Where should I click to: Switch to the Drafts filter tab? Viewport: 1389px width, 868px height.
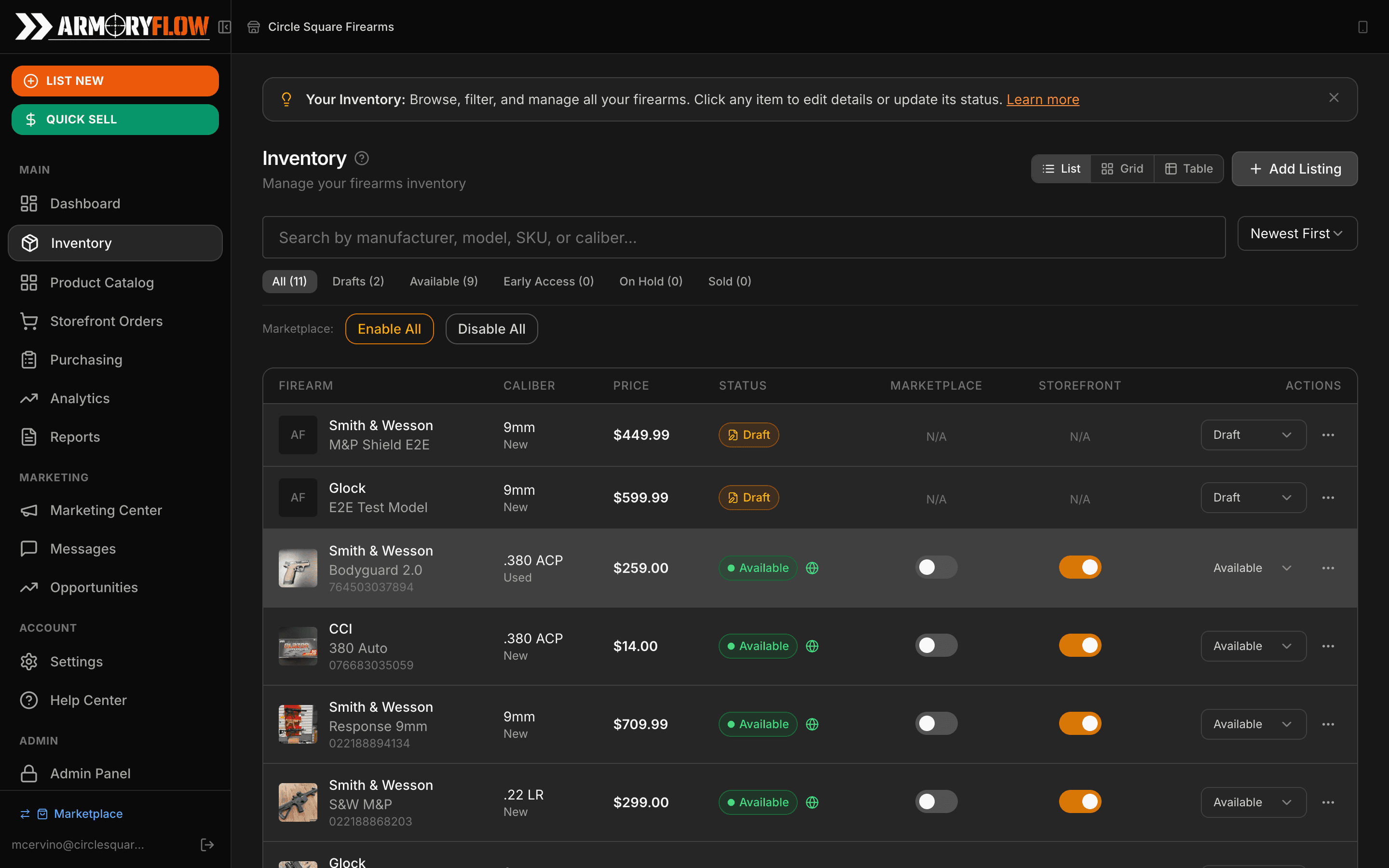(x=358, y=281)
